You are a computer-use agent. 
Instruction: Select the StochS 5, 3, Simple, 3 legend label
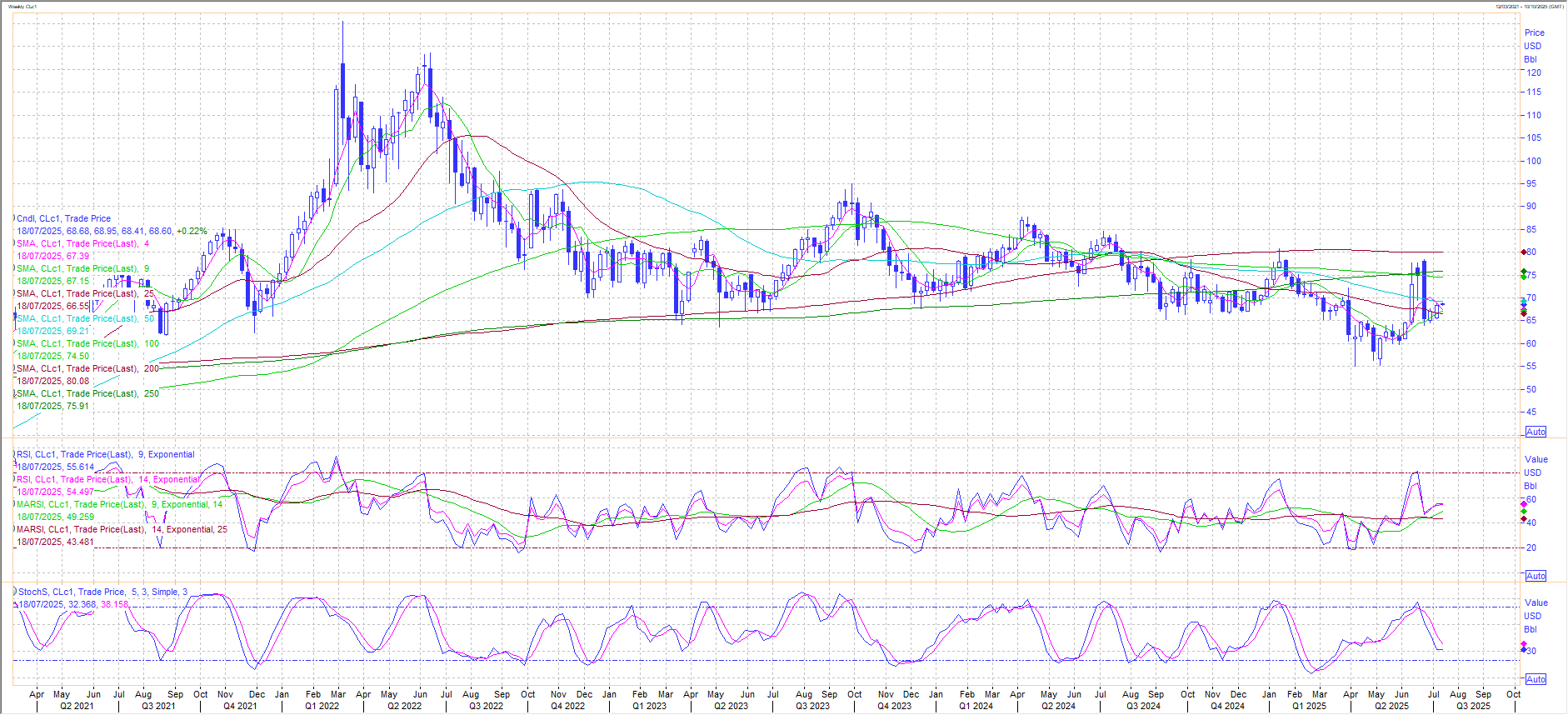tap(102, 592)
